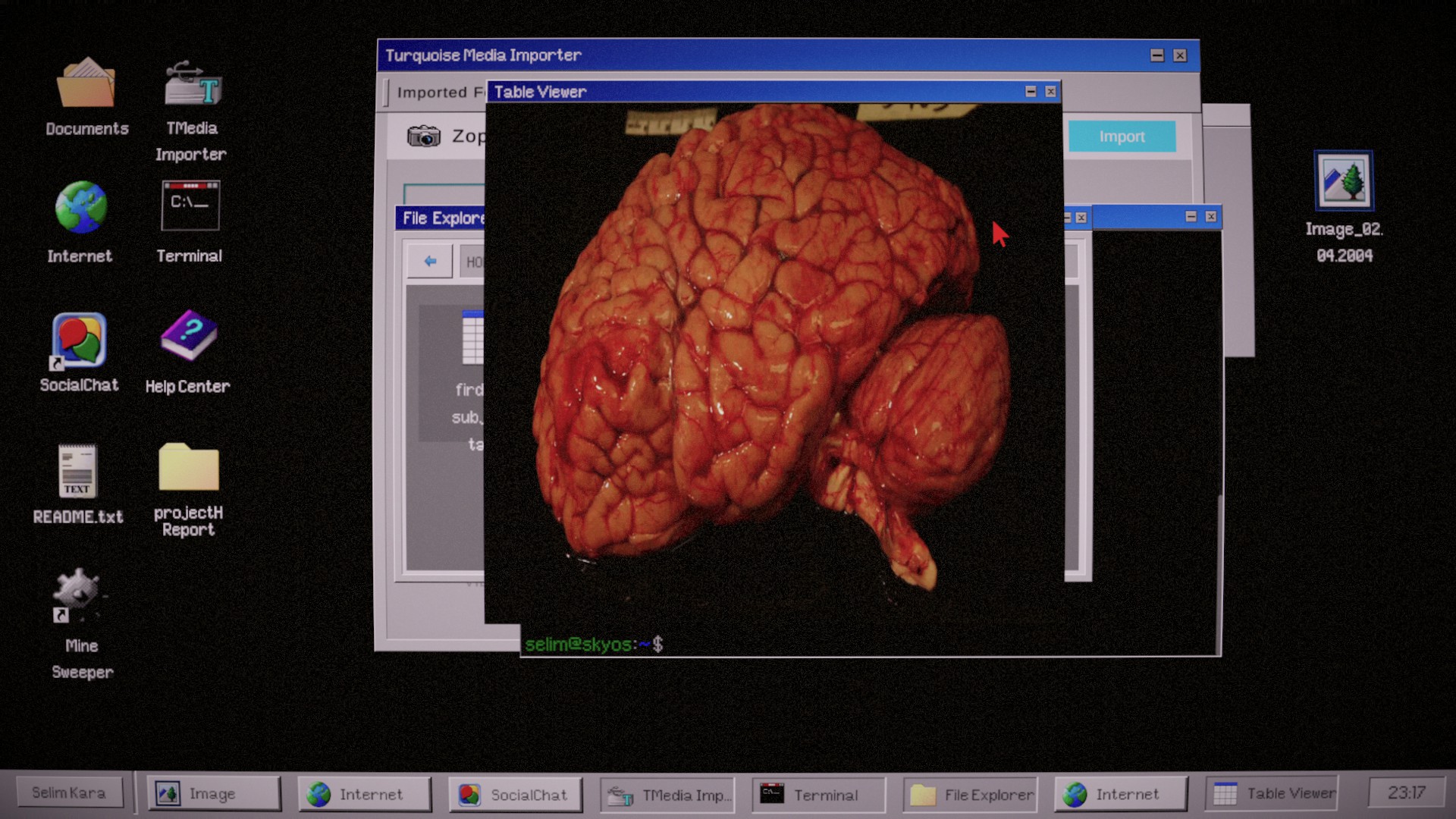Open the projectH Report folder

pyautogui.click(x=188, y=468)
